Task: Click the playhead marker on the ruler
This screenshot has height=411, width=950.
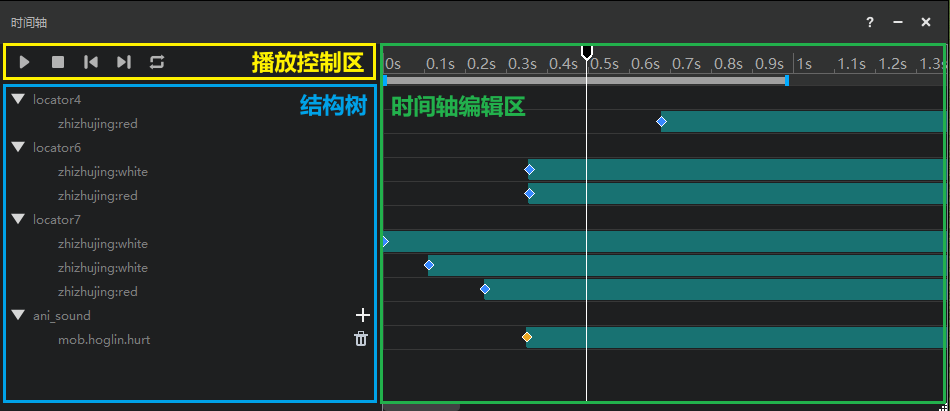Action: pyautogui.click(x=587, y=51)
